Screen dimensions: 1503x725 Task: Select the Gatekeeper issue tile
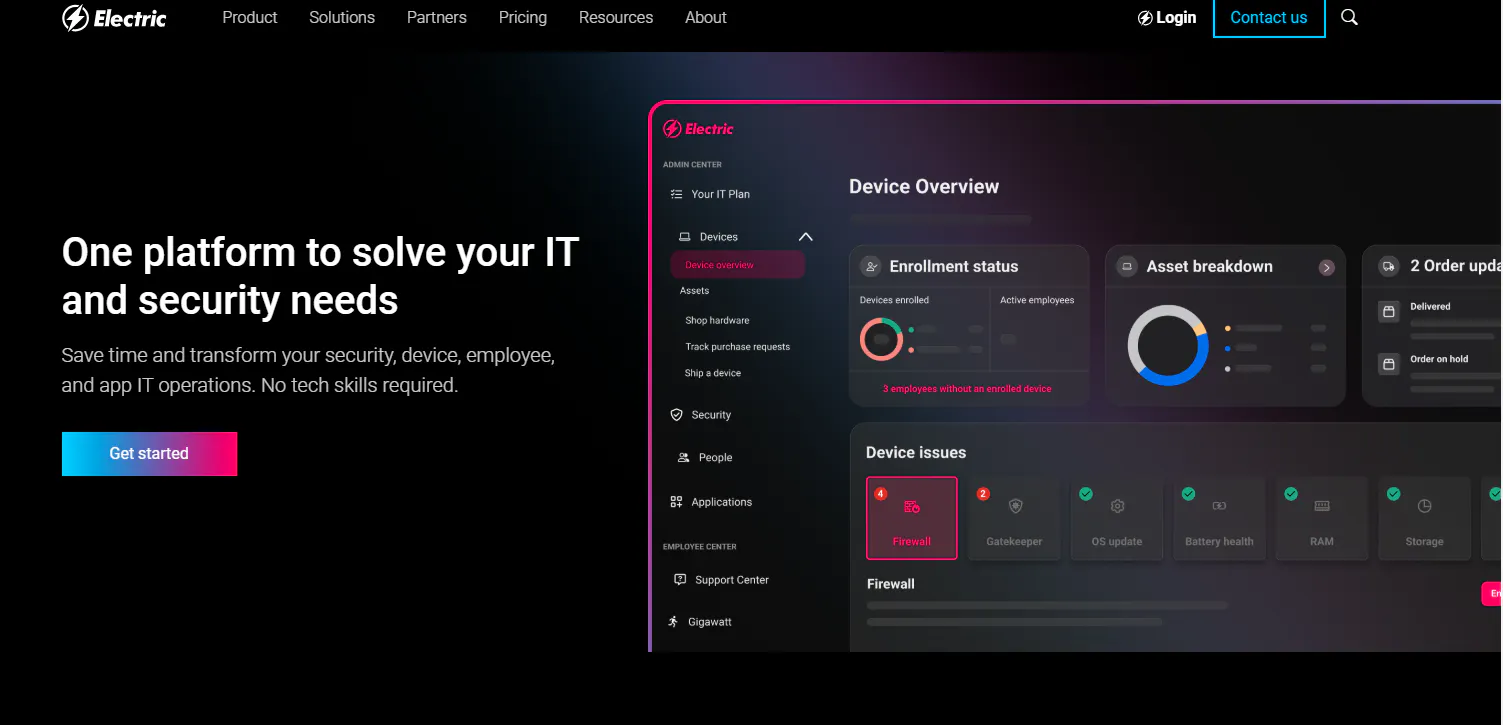point(1014,518)
